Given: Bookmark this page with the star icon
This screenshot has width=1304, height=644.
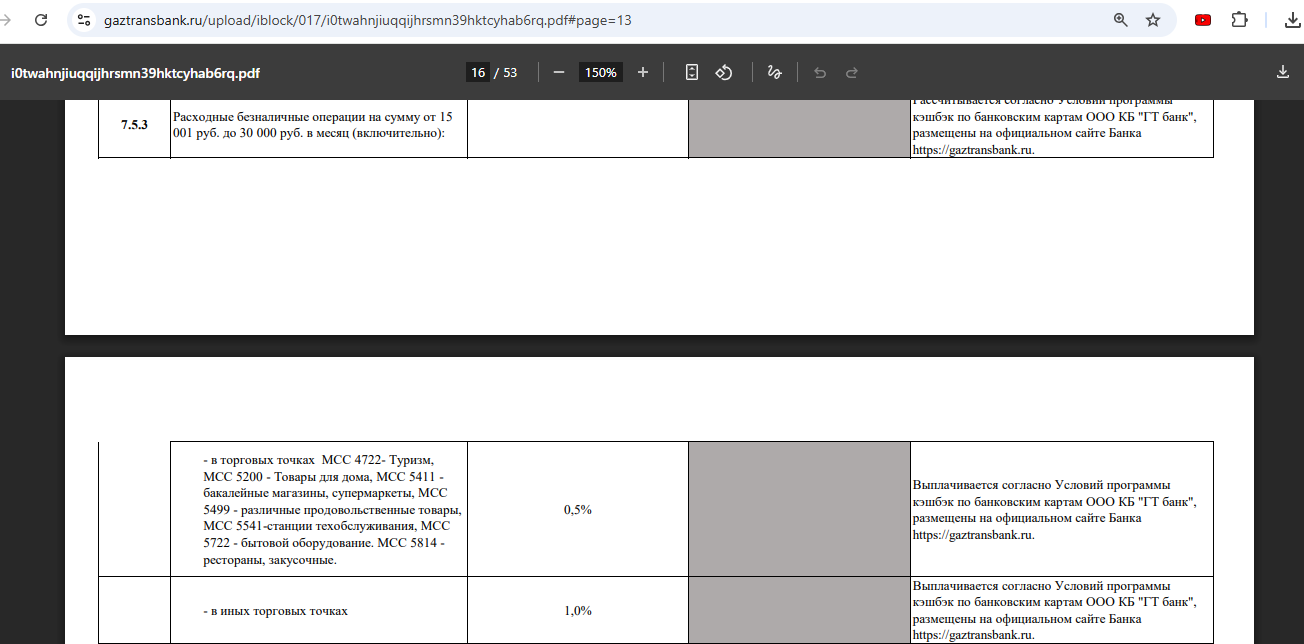Looking at the screenshot, I should [x=1153, y=20].
